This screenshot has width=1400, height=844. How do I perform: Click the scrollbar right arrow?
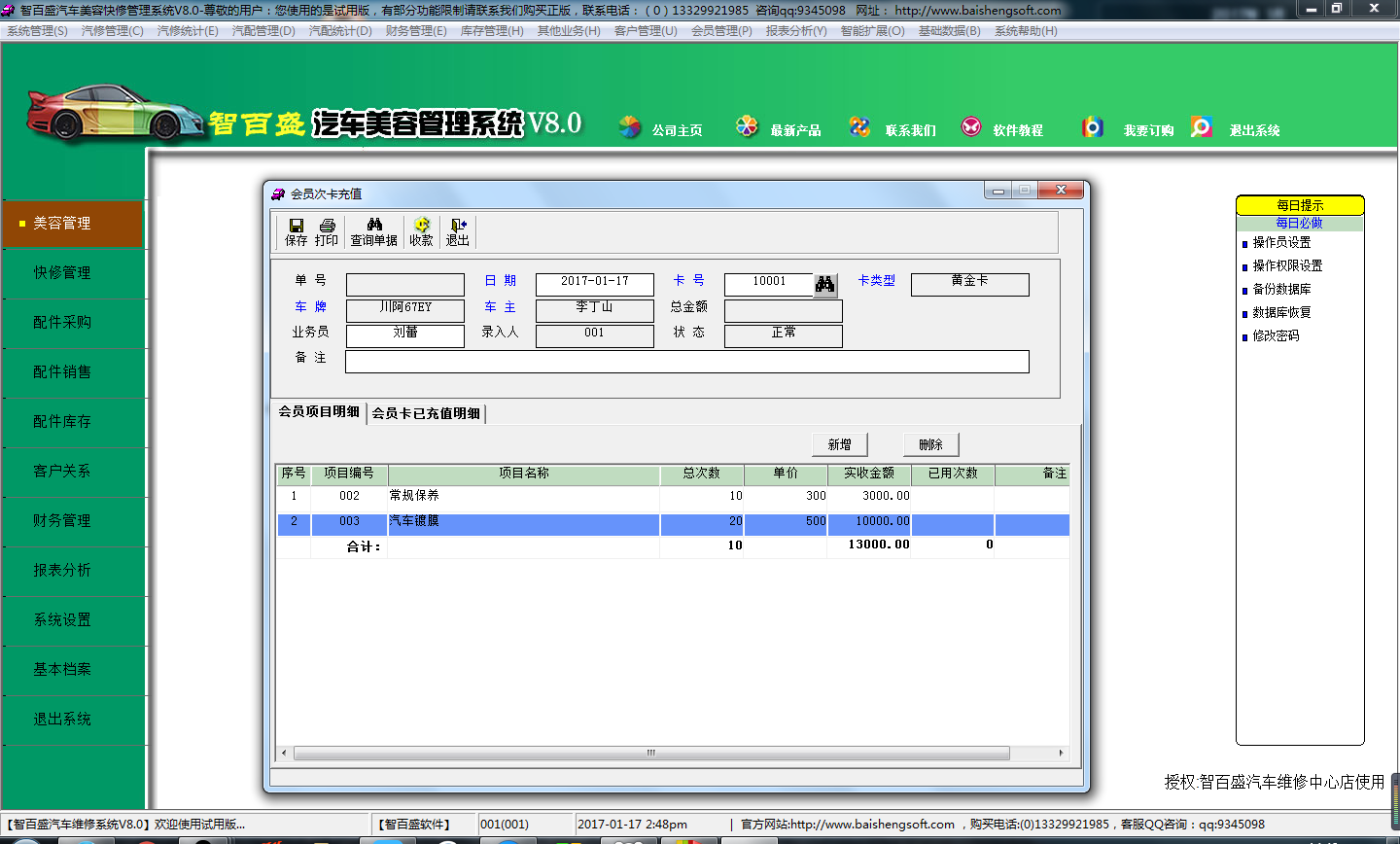tap(1061, 754)
